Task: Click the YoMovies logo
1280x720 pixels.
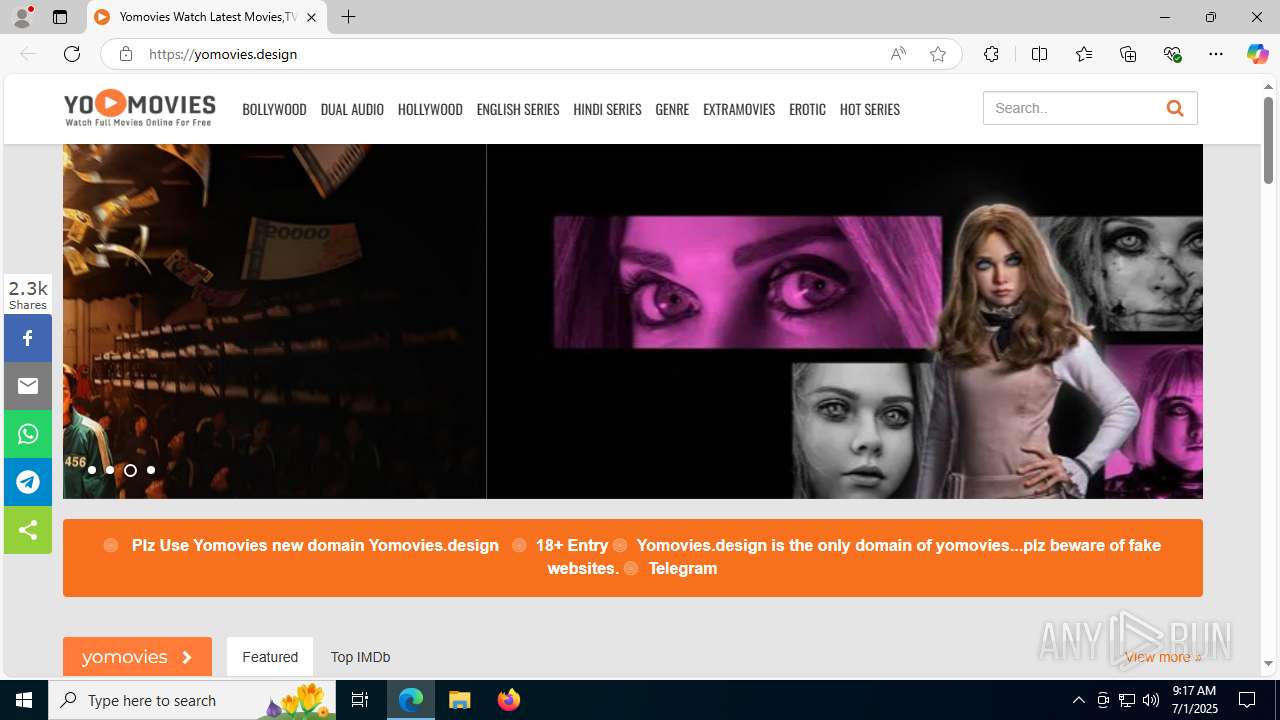Action: (139, 108)
